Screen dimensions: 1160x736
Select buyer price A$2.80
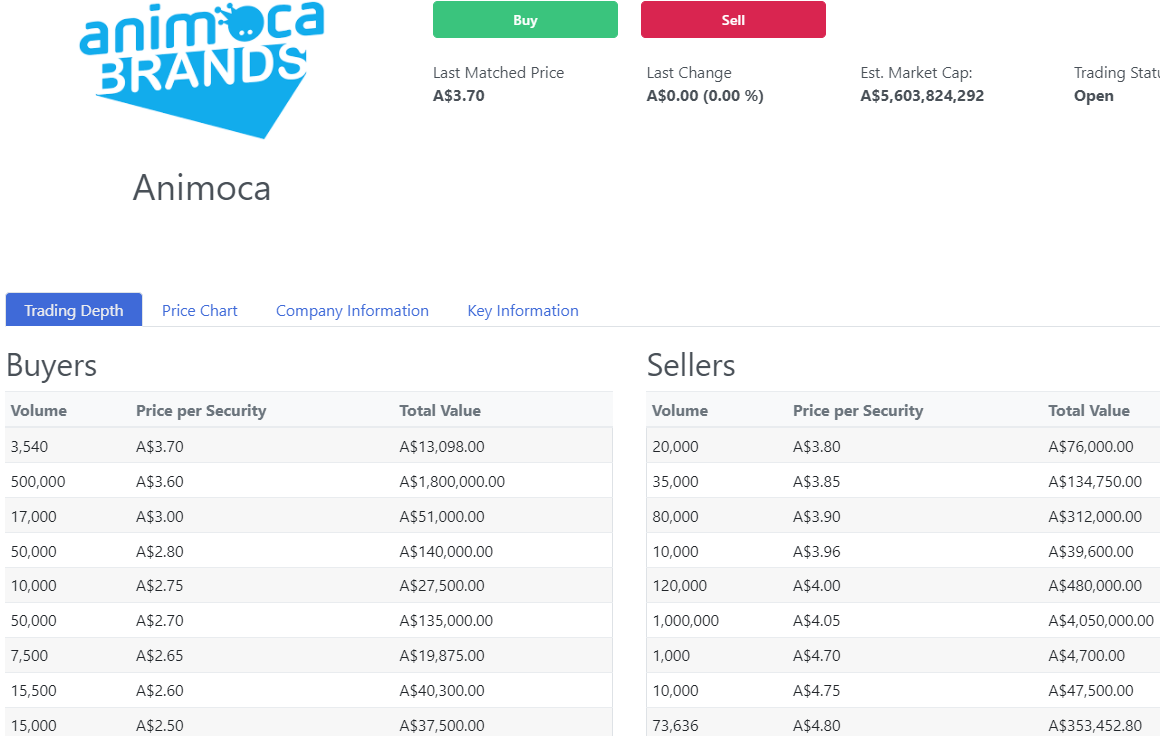[160, 551]
